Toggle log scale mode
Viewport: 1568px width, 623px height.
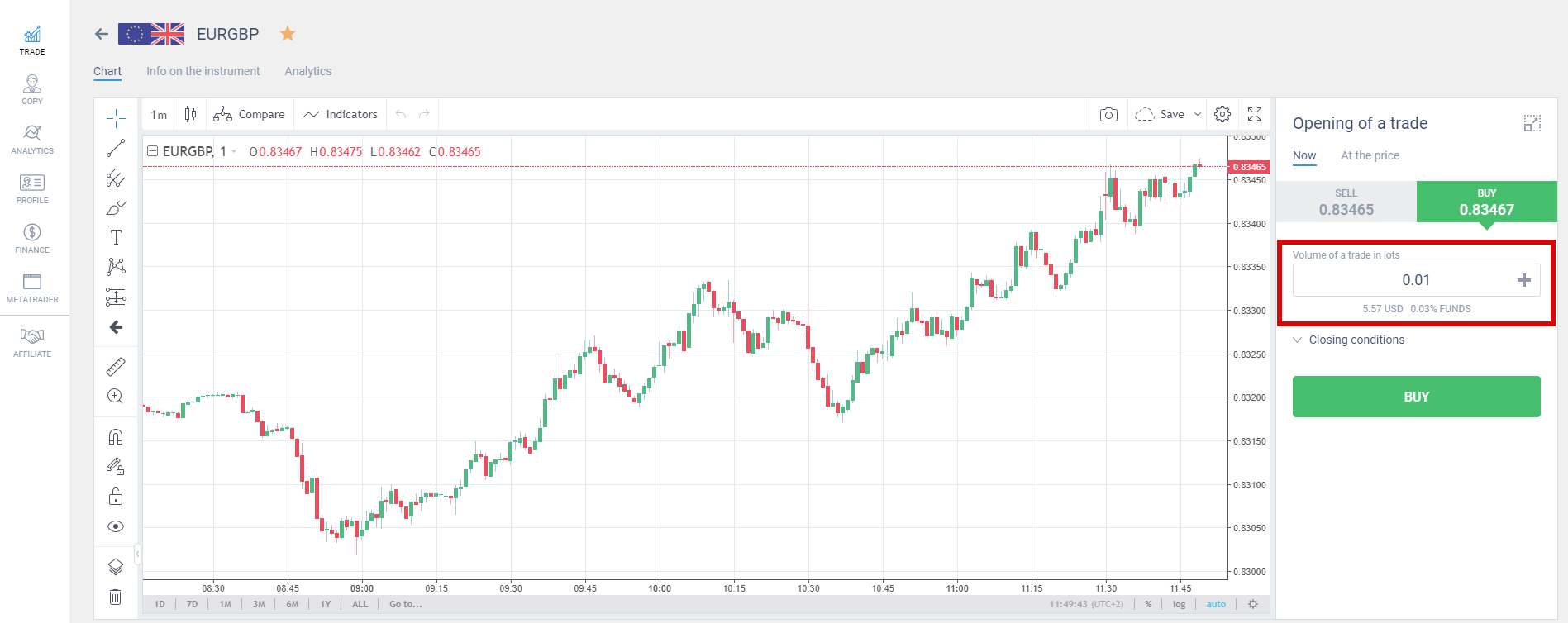tap(1179, 604)
